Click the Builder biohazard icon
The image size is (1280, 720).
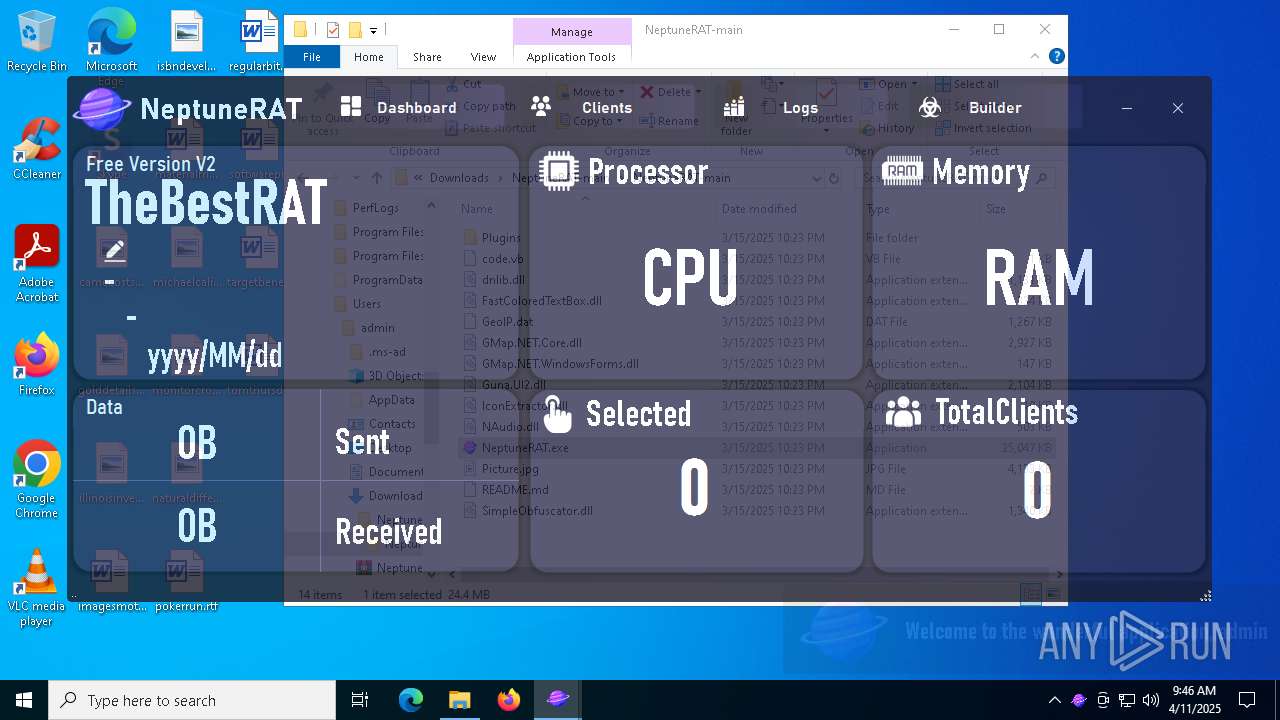pyautogui.click(x=930, y=107)
